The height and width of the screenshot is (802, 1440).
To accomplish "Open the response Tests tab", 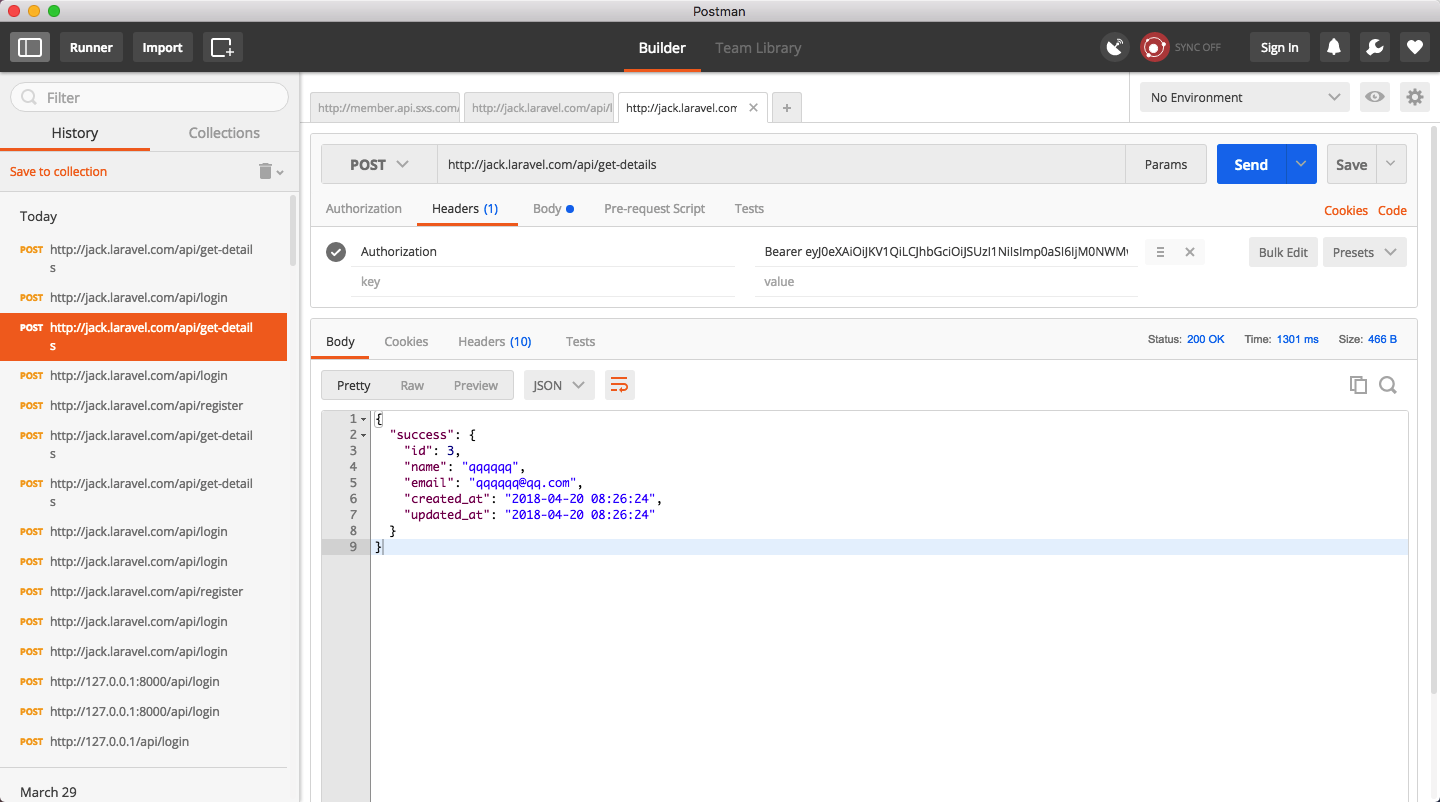I will click(580, 341).
